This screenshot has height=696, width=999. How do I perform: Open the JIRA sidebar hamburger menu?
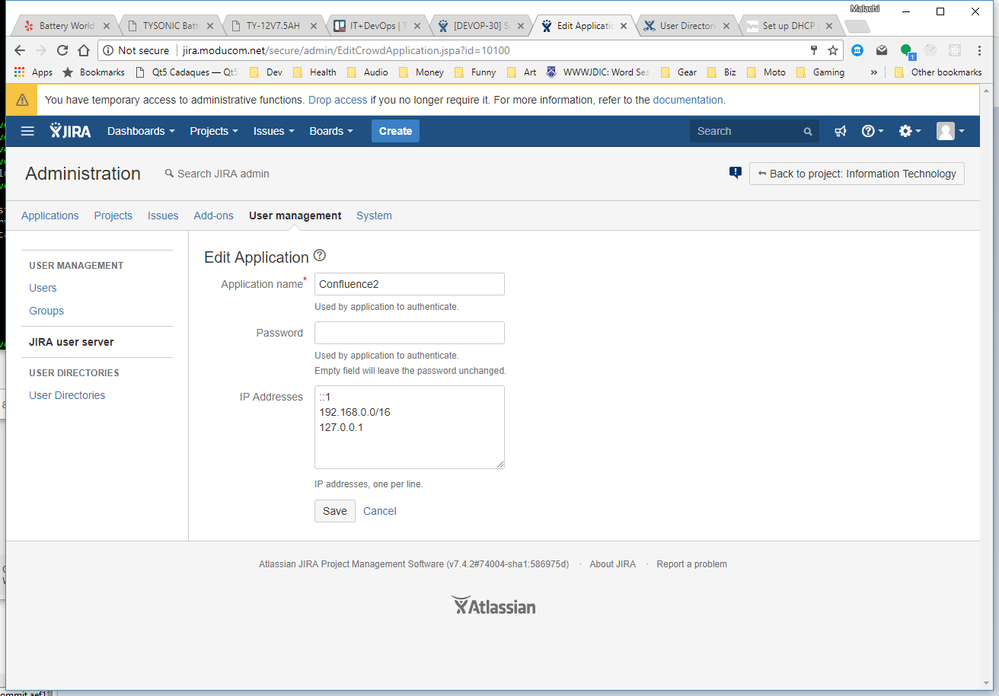coord(27,131)
